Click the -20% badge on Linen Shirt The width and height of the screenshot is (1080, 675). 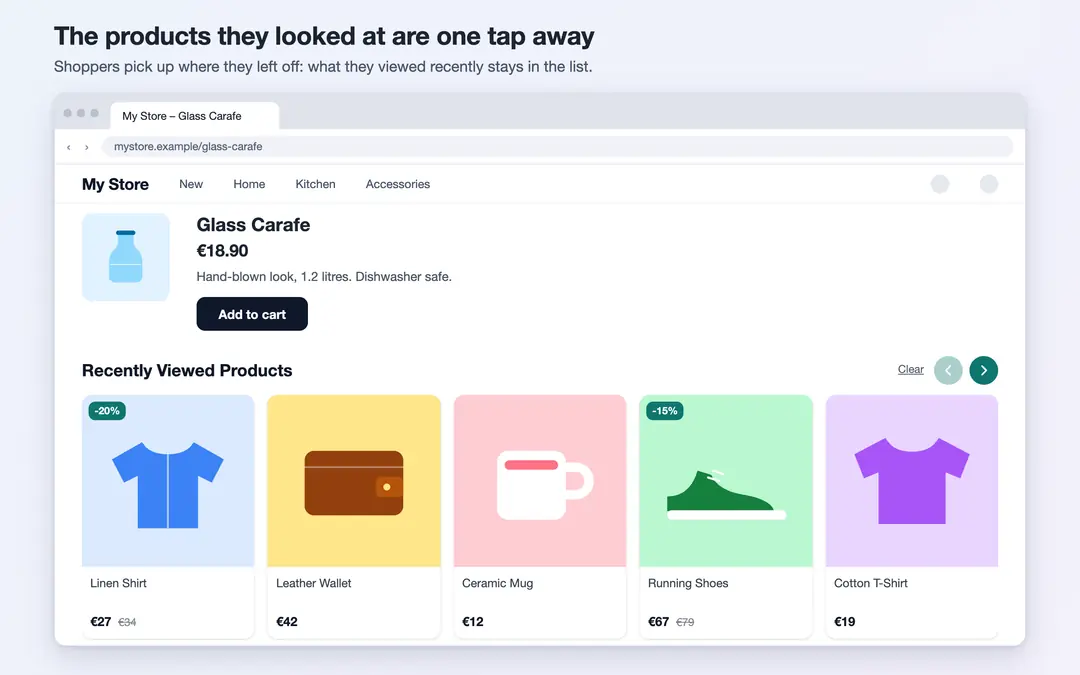[107, 411]
